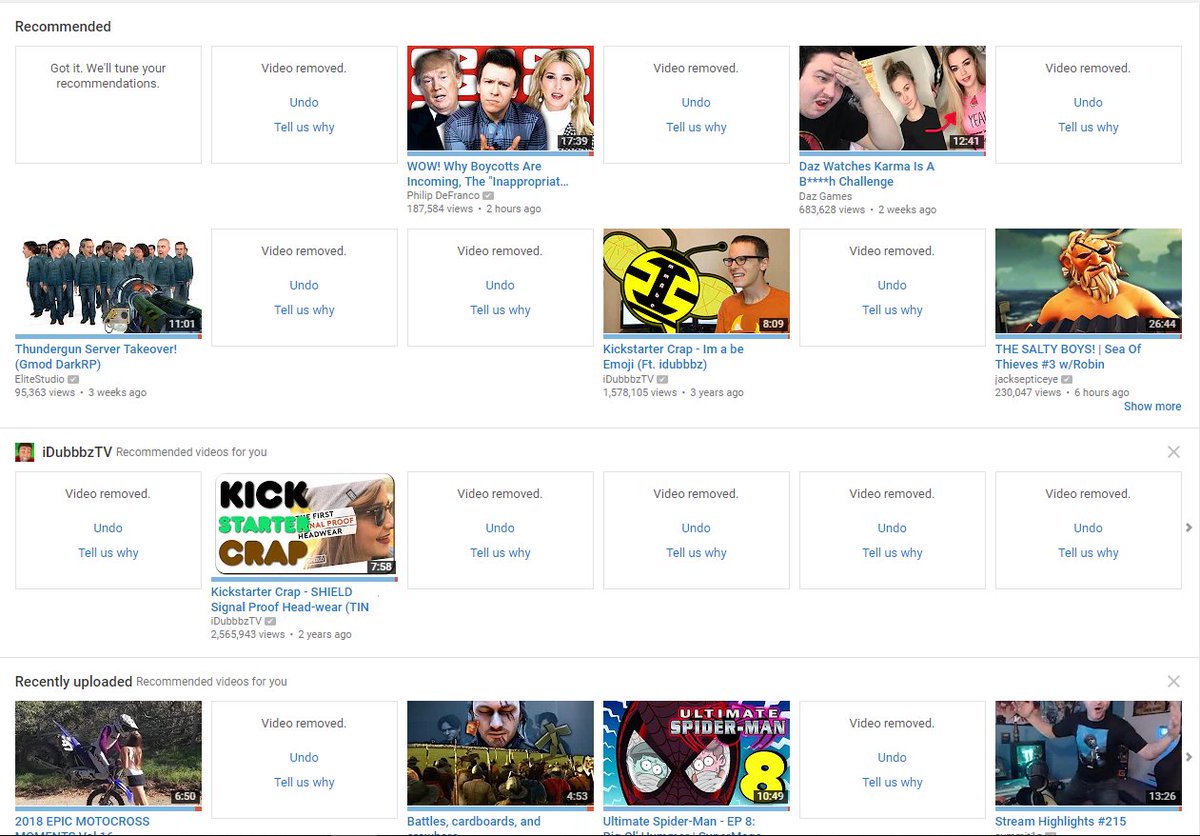Image resolution: width=1200 pixels, height=836 pixels.
Task: Open 'Kickstarter Crap - Im a be Emoji' title
Action: 673,357
